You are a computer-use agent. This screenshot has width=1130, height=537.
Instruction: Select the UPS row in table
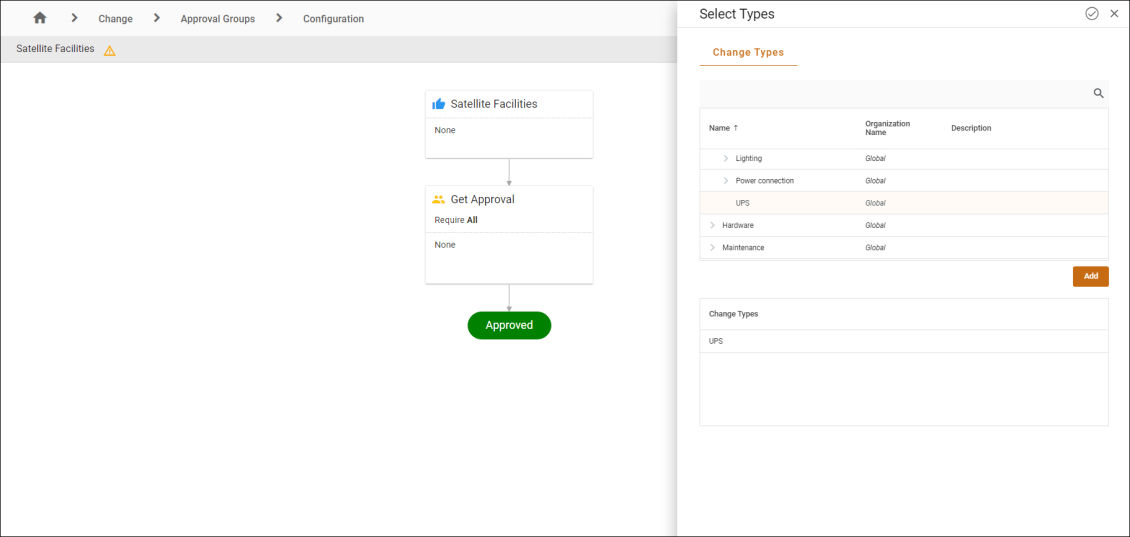(x=742, y=203)
